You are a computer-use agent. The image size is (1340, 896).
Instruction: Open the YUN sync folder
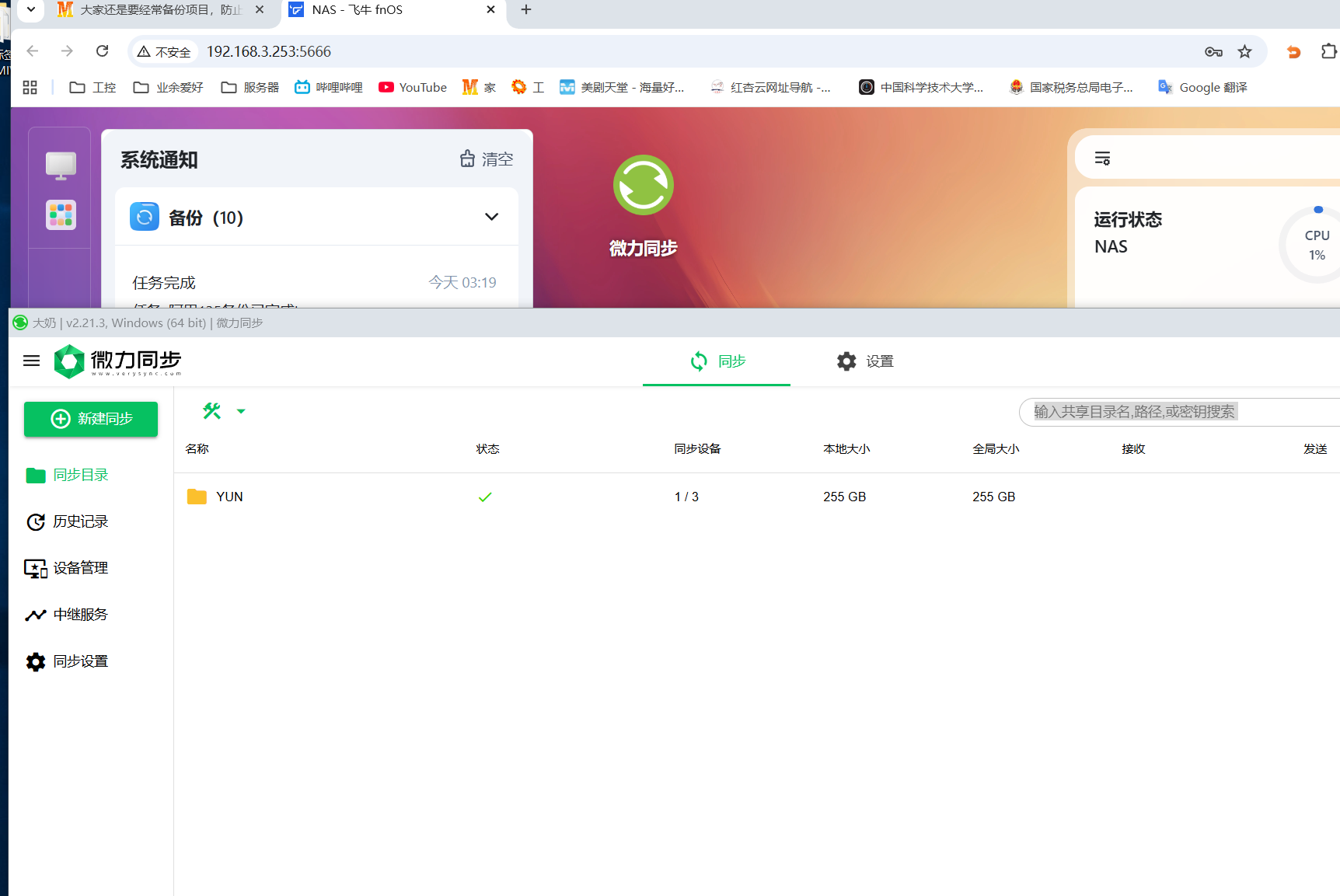[x=229, y=497]
